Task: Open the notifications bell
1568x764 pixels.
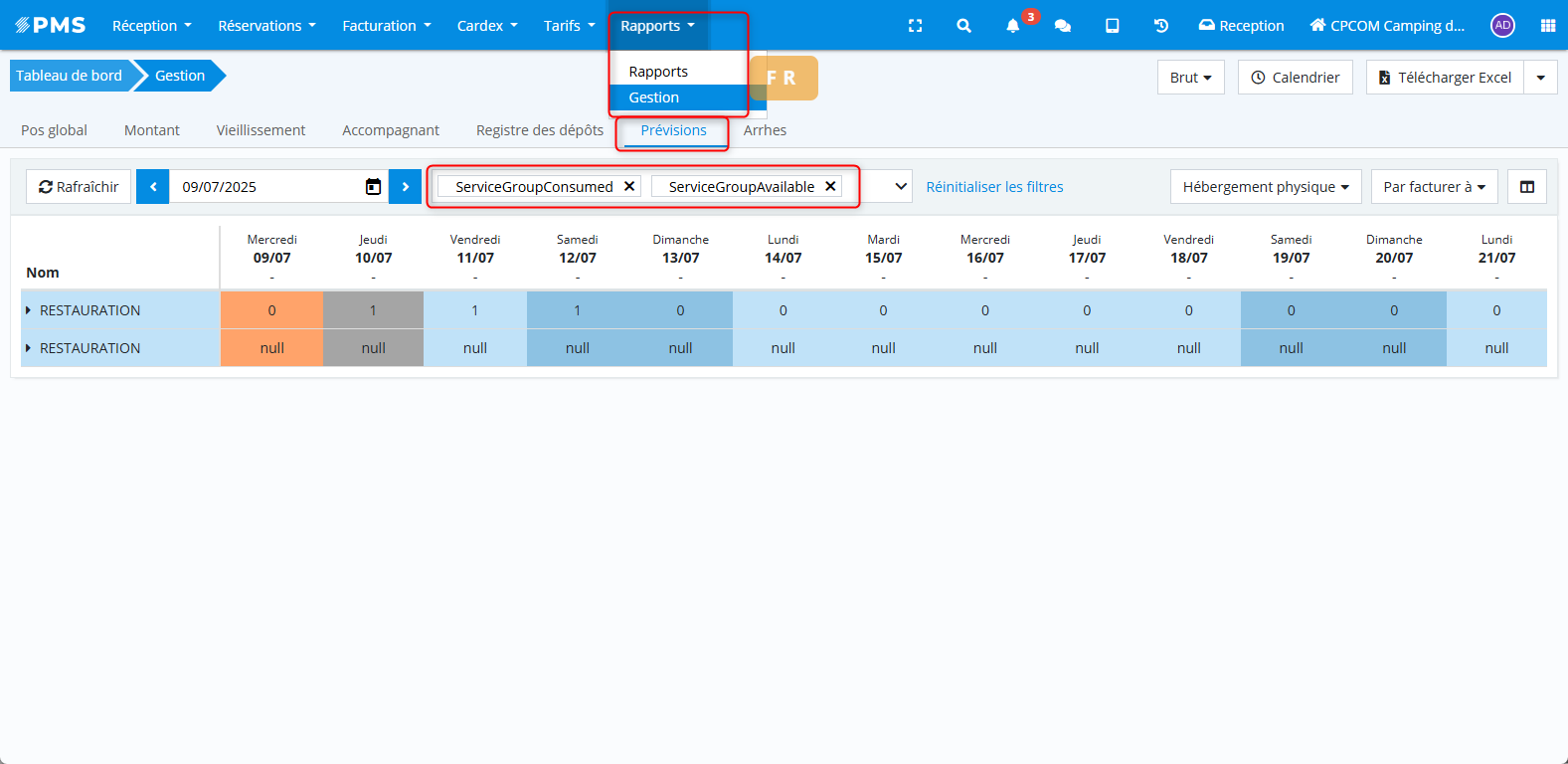Action: pyautogui.click(x=1012, y=26)
